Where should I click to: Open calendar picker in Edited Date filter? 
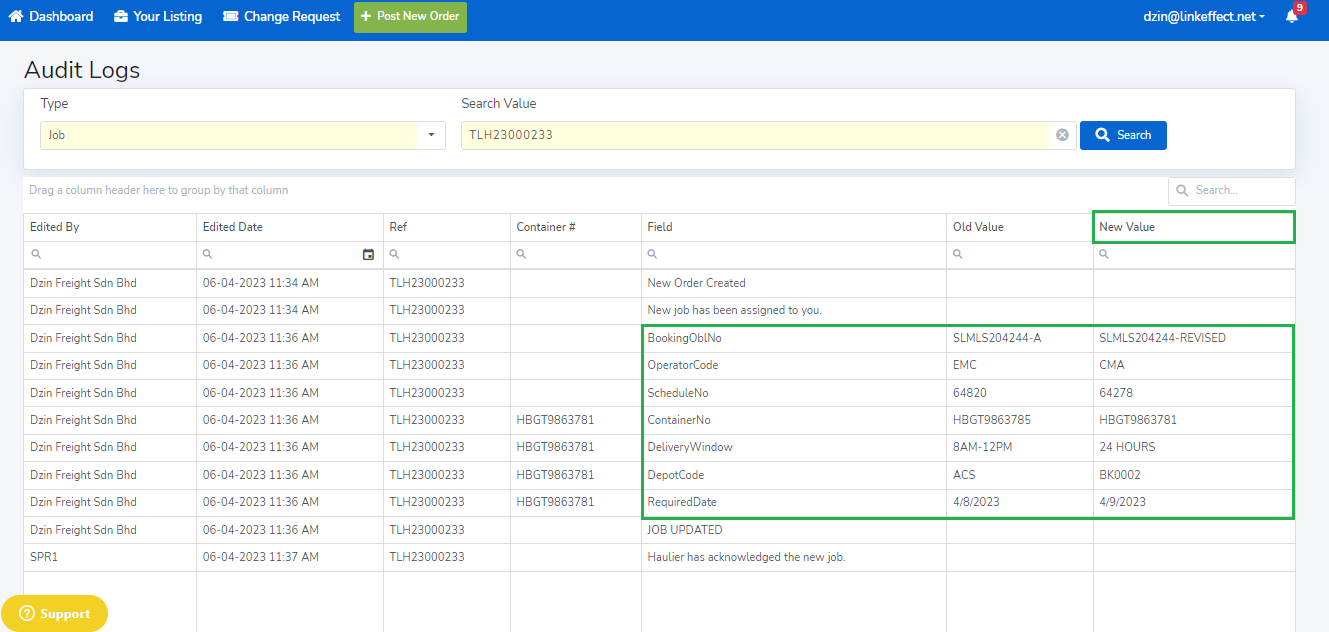(x=368, y=255)
